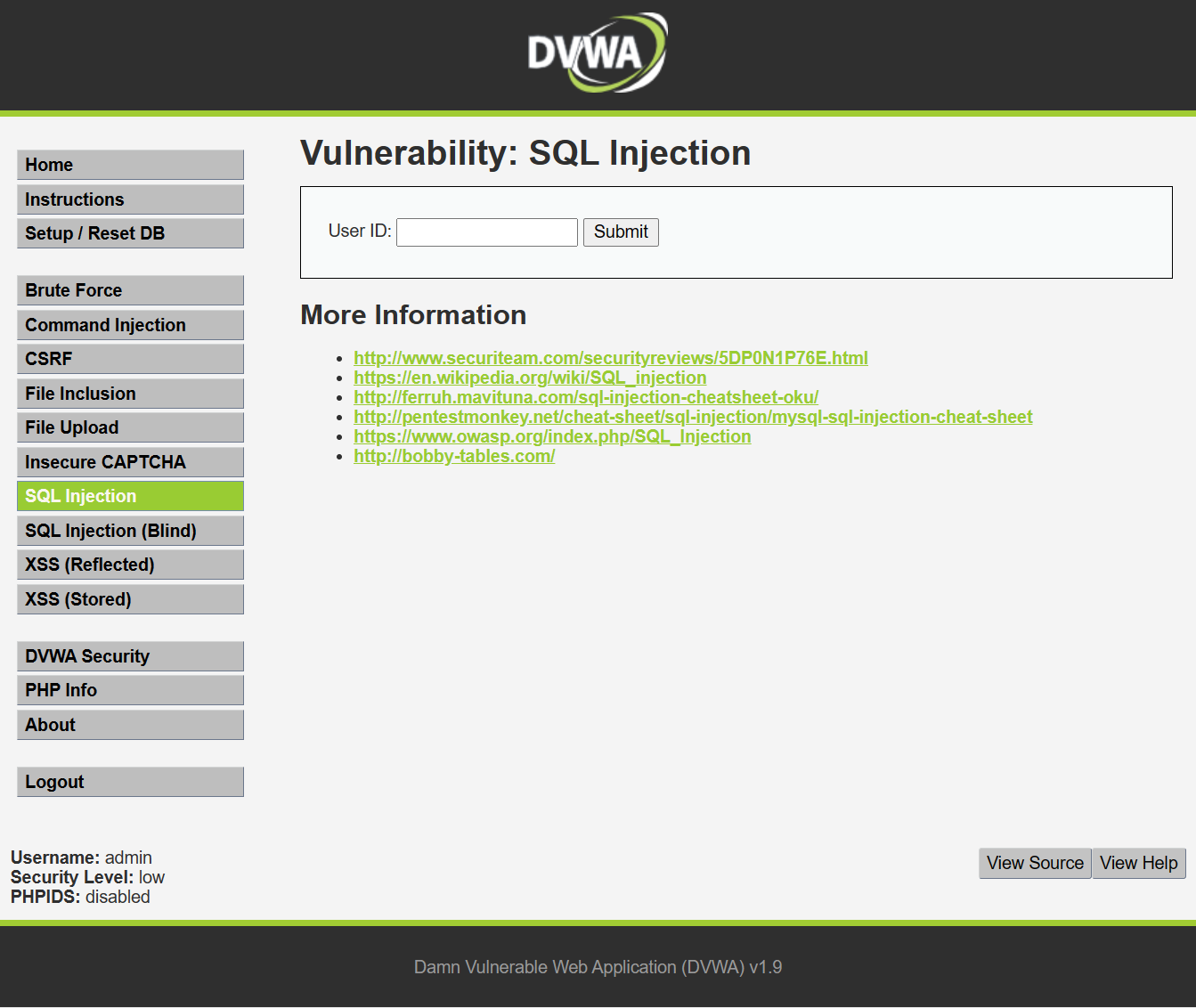Open the Brute Force module
Image resolution: width=1196 pixels, height=1008 pixels.
point(130,289)
